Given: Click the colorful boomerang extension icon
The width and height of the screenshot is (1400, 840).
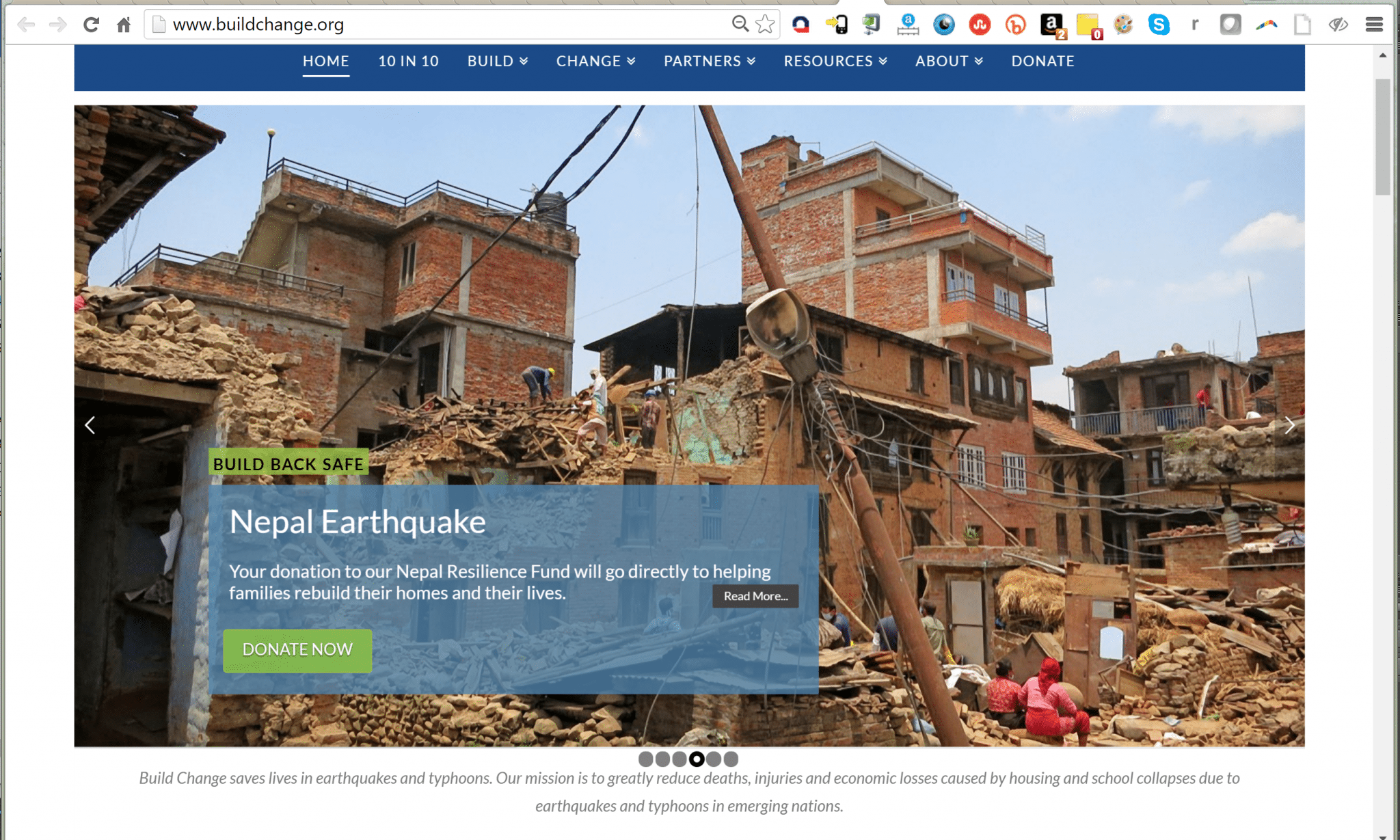Looking at the screenshot, I should (x=1266, y=25).
